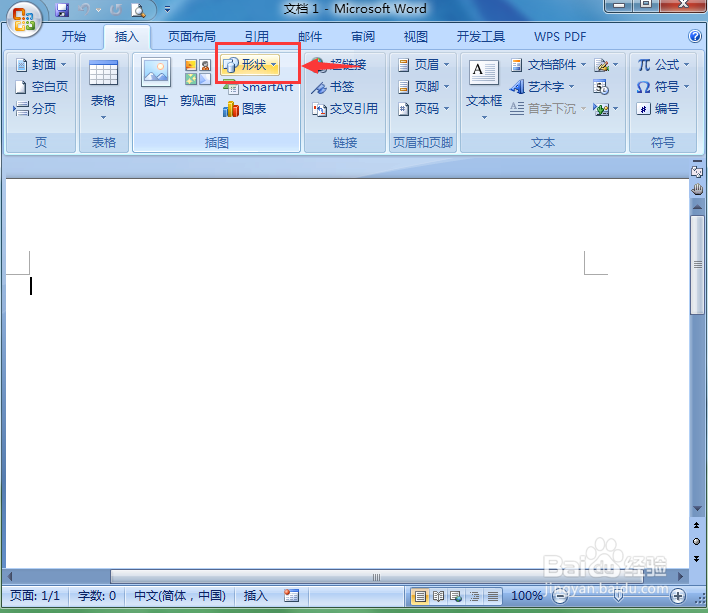
Task: Click the page status 页面: 1/1
Action: 35,596
